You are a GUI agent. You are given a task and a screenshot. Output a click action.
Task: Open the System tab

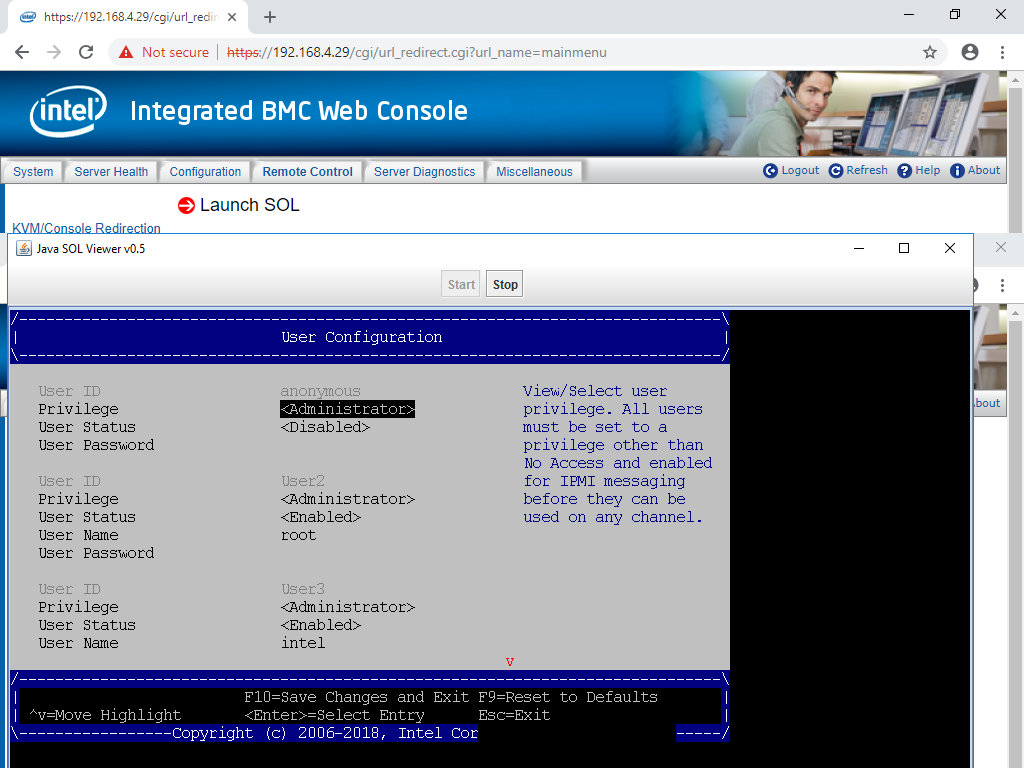pos(33,172)
